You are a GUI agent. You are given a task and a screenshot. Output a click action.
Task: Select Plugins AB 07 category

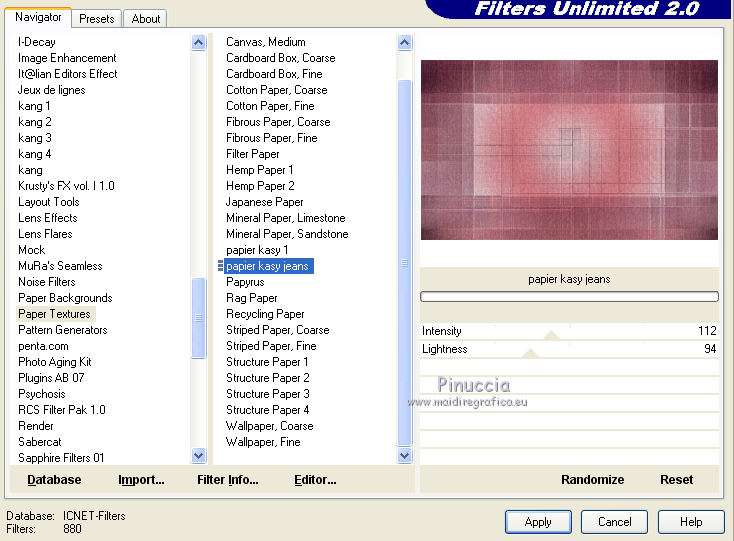(51, 378)
